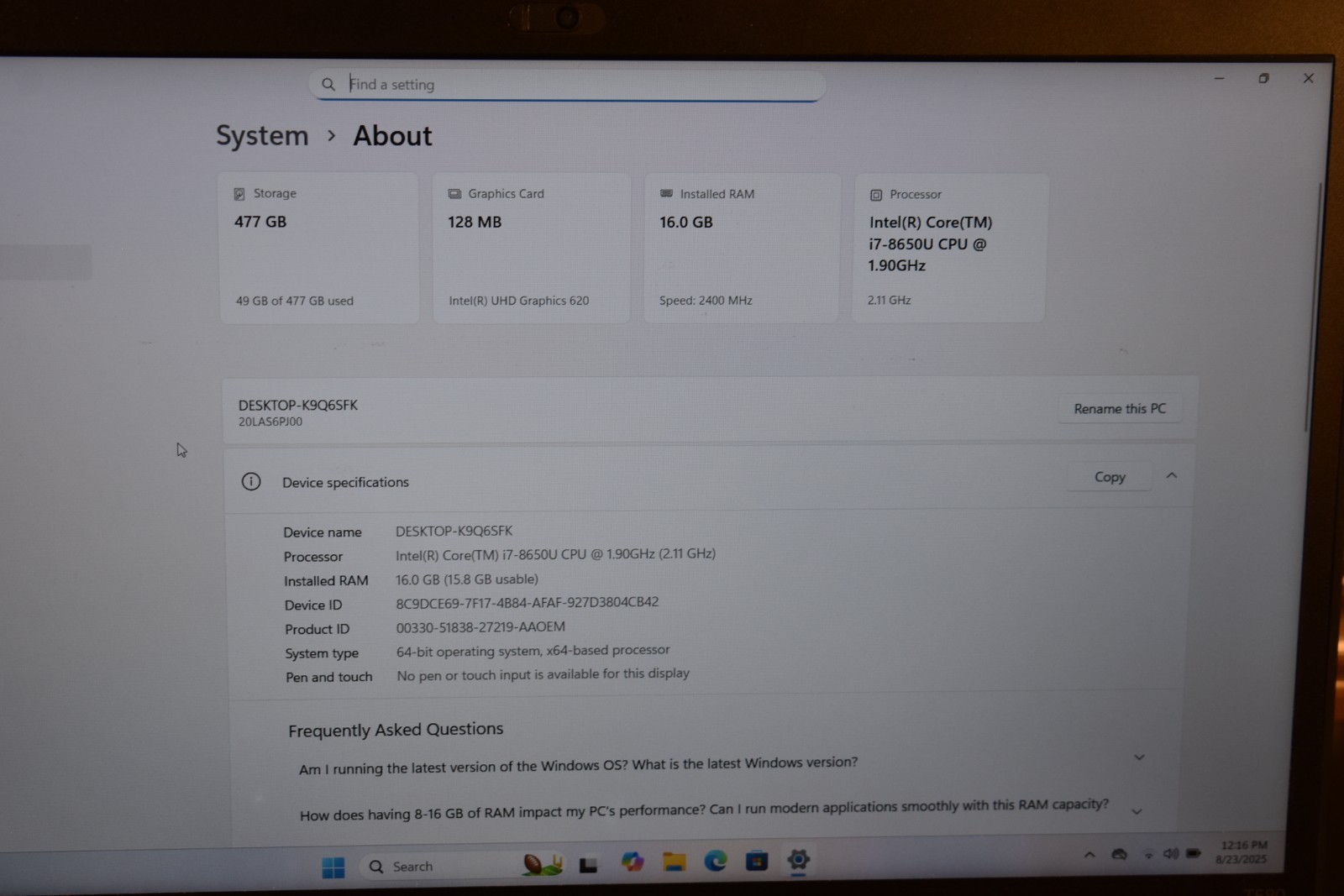Image resolution: width=1344 pixels, height=896 pixels.
Task: Open the Windows Start menu
Action: 333,867
